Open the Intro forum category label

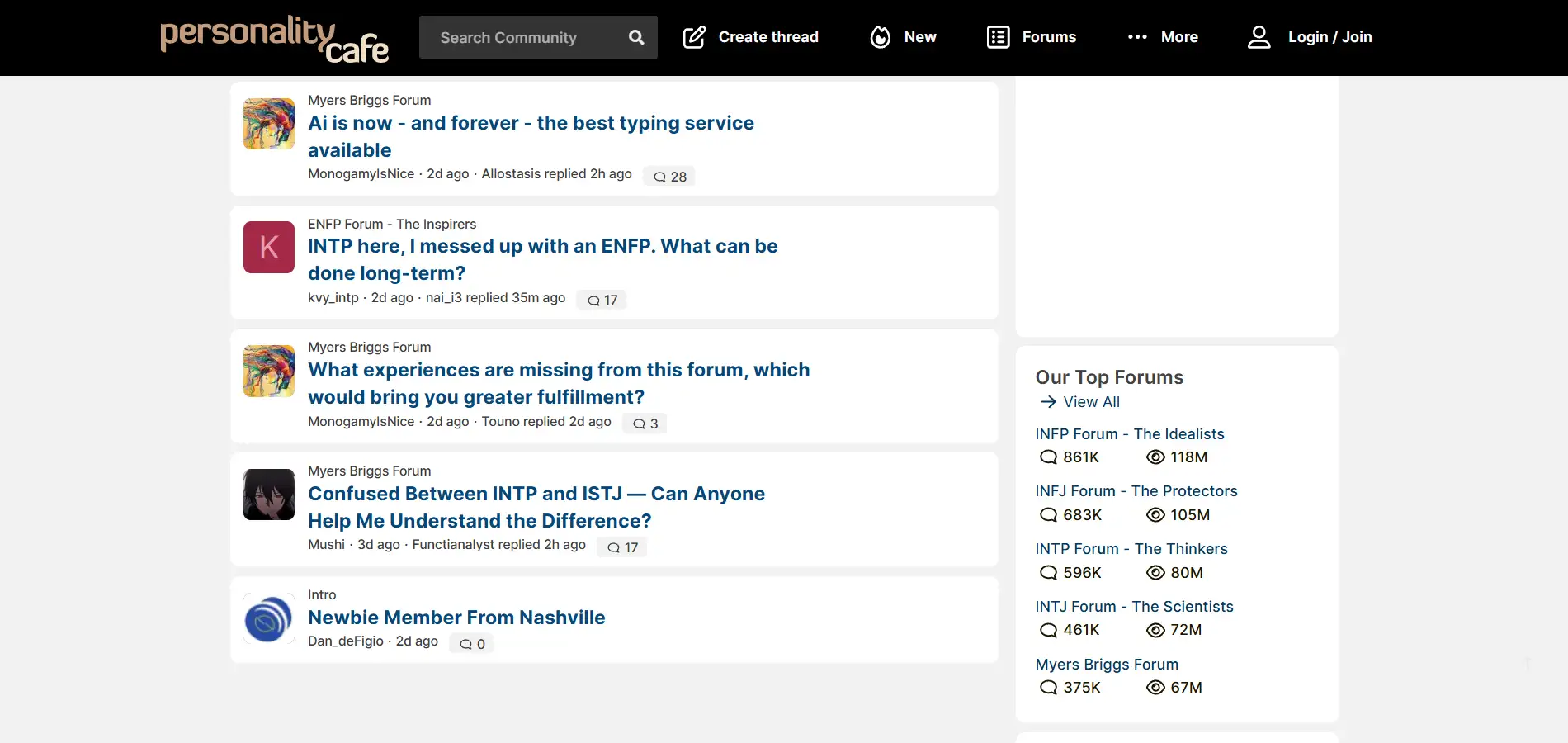click(322, 594)
